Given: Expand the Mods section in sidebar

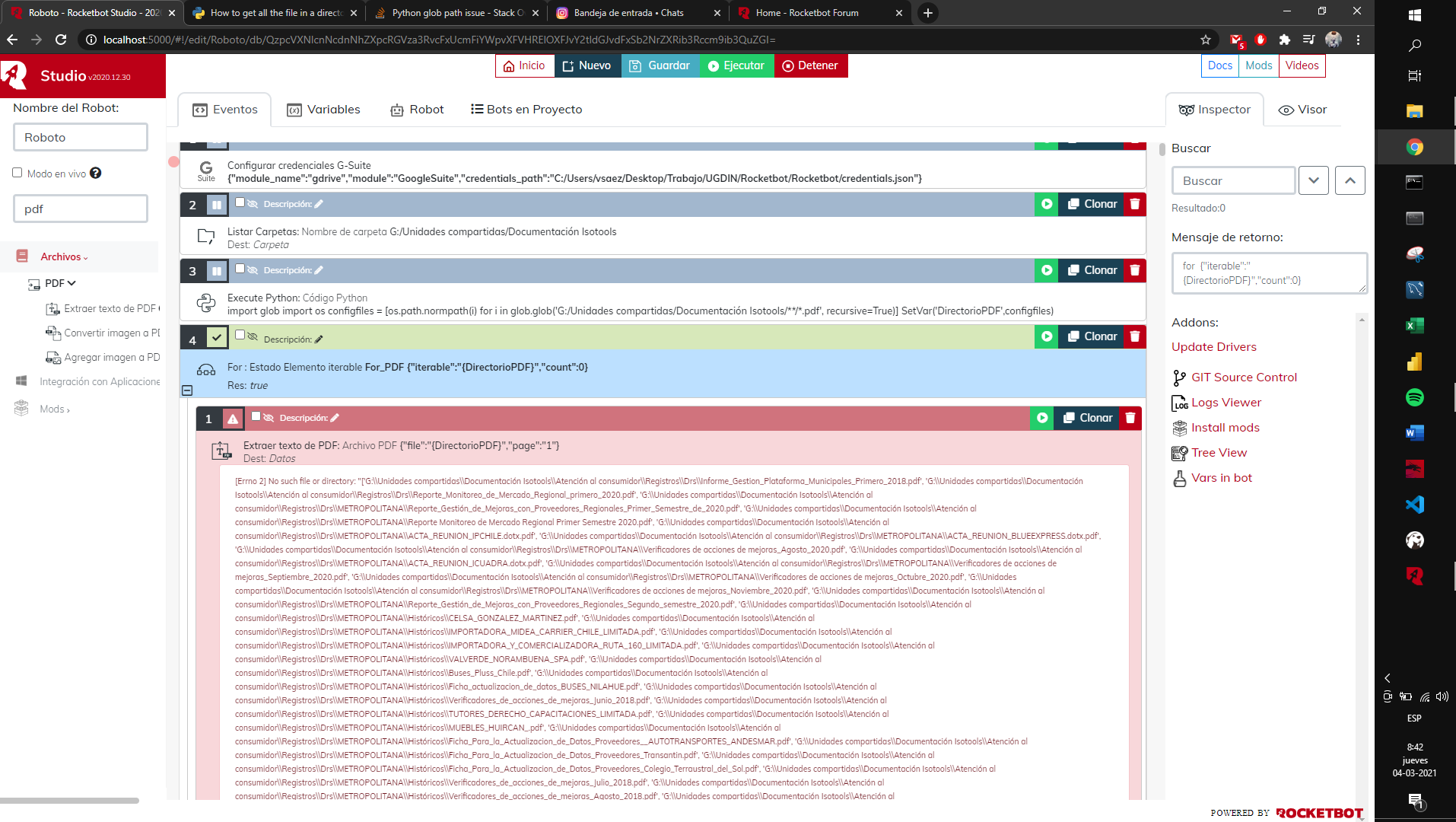Looking at the screenshot, I should [x=54, y=409].
